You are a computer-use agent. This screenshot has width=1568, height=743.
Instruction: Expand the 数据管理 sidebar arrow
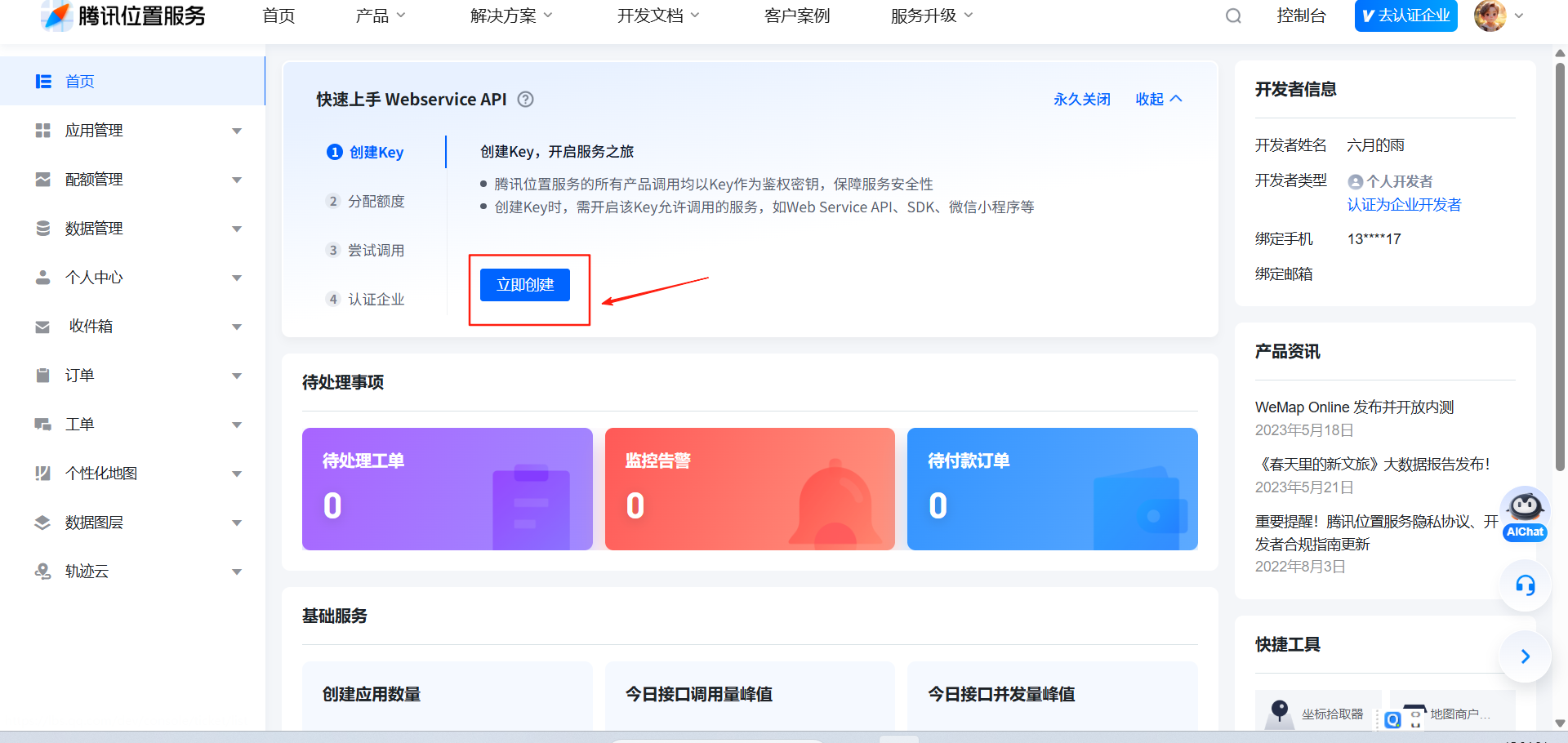click(x=237, y=229)
